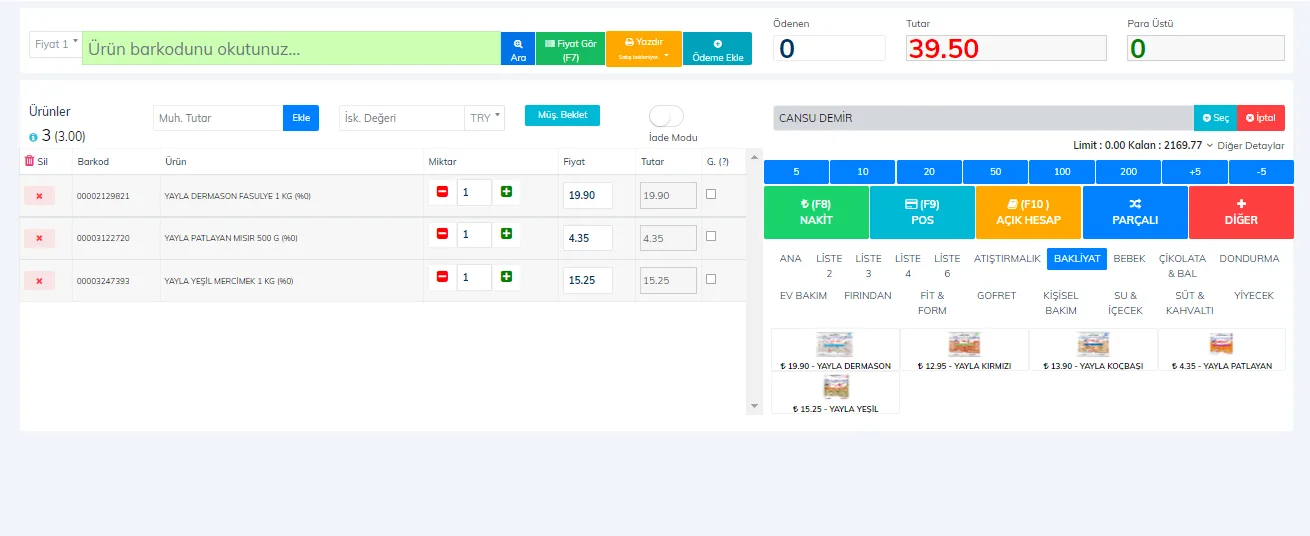Click the 20 quick amount button
Screen dimensions: 1310x536
tap(929, 172)
